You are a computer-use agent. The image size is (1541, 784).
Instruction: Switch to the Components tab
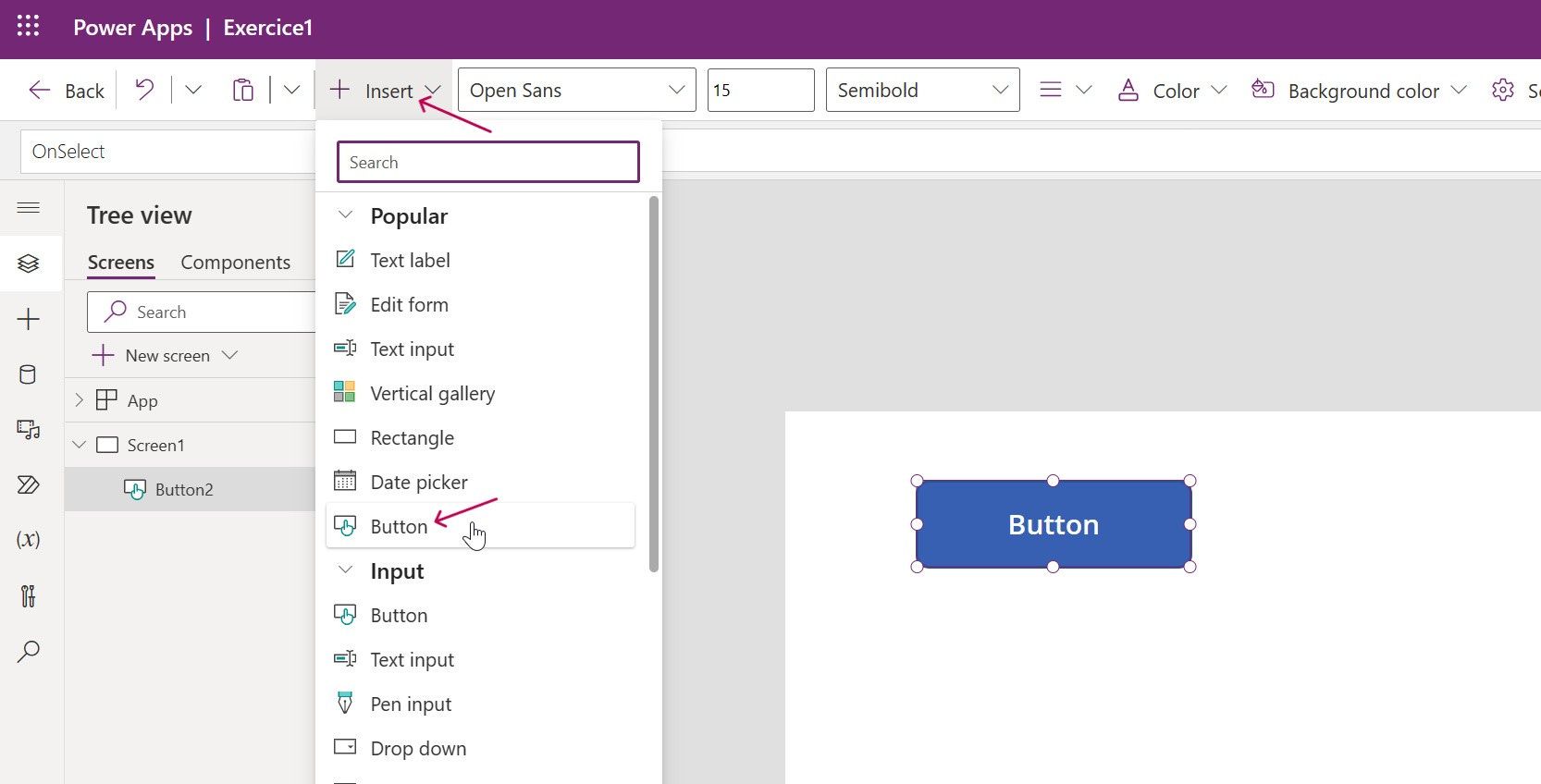pyautogui.click(x=235, y=263)
